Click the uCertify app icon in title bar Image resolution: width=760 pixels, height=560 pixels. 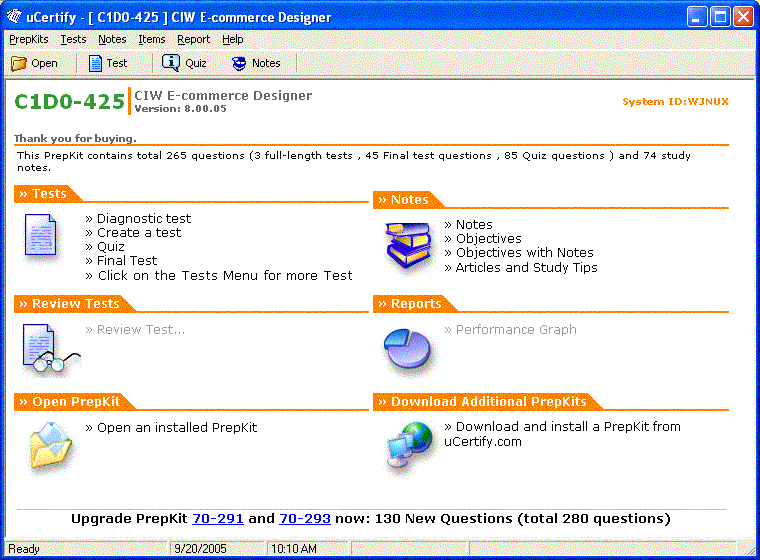(15, 16)
